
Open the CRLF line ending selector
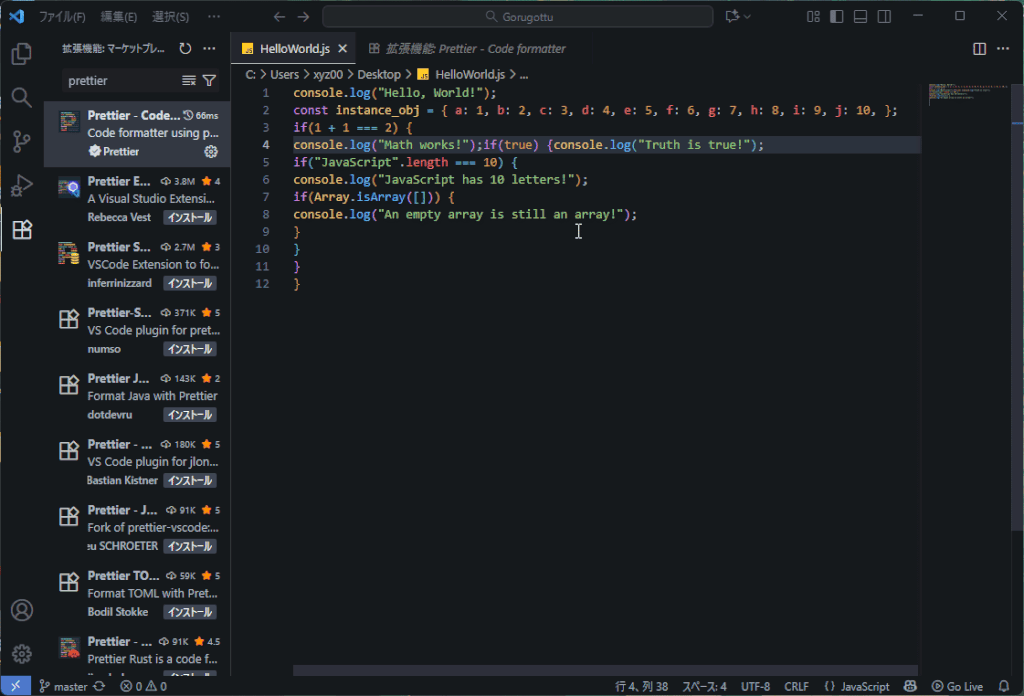[796, 687]
